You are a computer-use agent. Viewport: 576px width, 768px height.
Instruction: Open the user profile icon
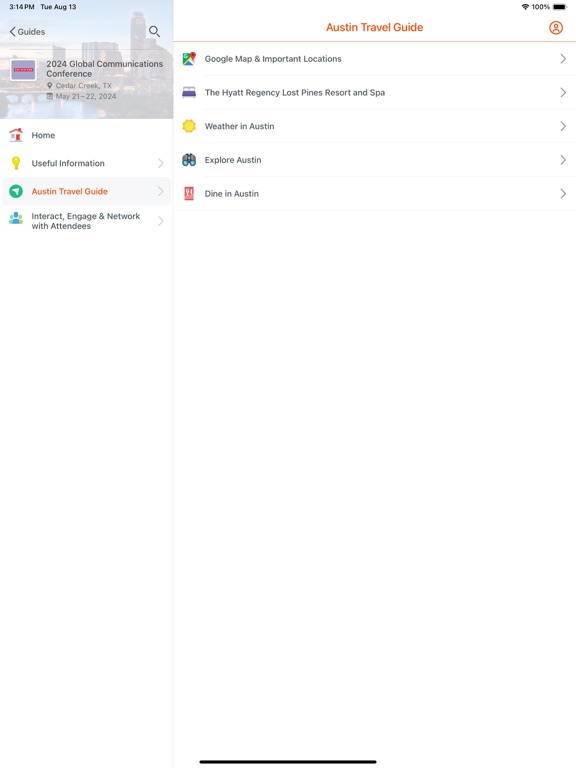[556, 27]
